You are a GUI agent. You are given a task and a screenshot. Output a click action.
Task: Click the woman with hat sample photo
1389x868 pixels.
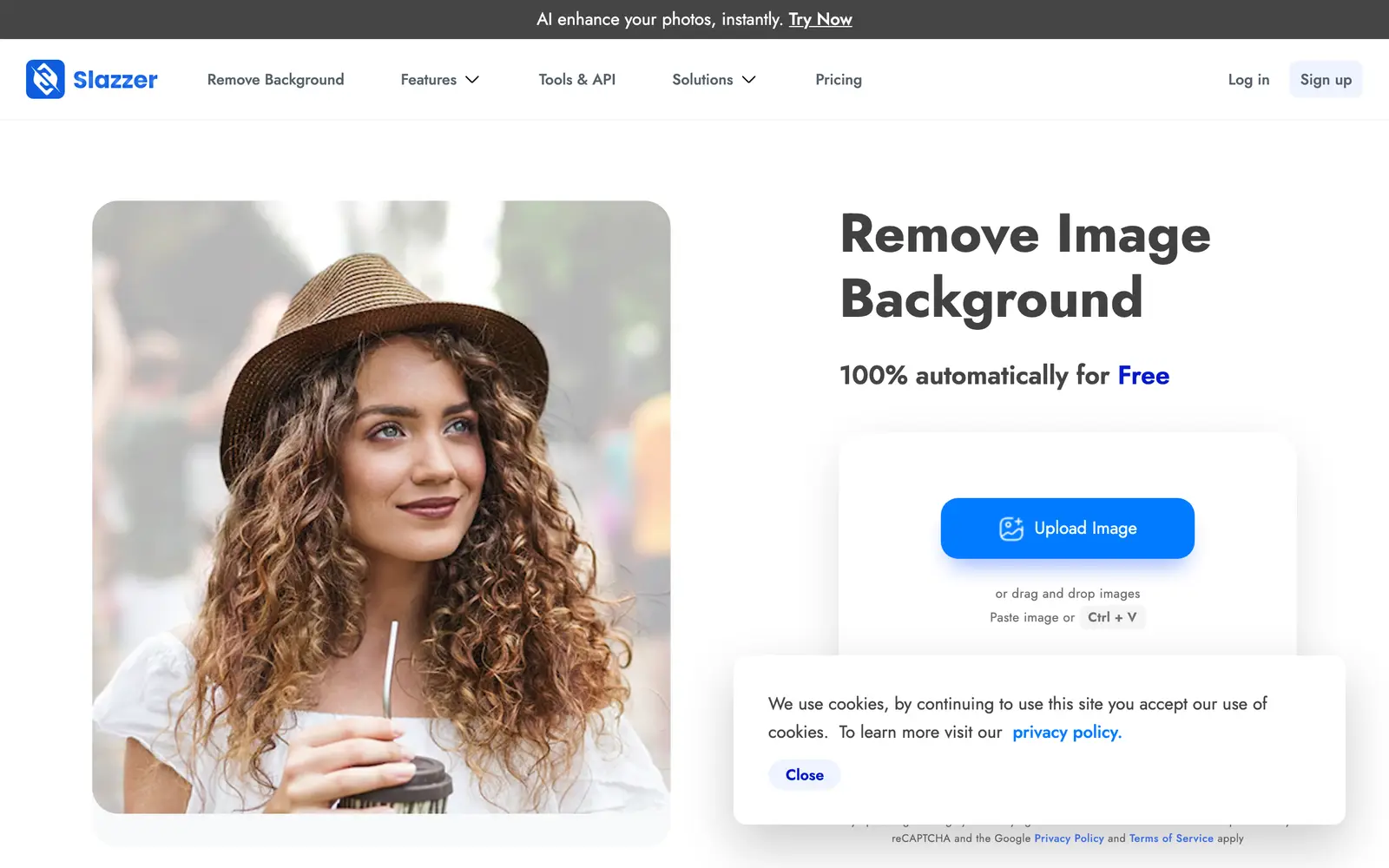point(381,507)
